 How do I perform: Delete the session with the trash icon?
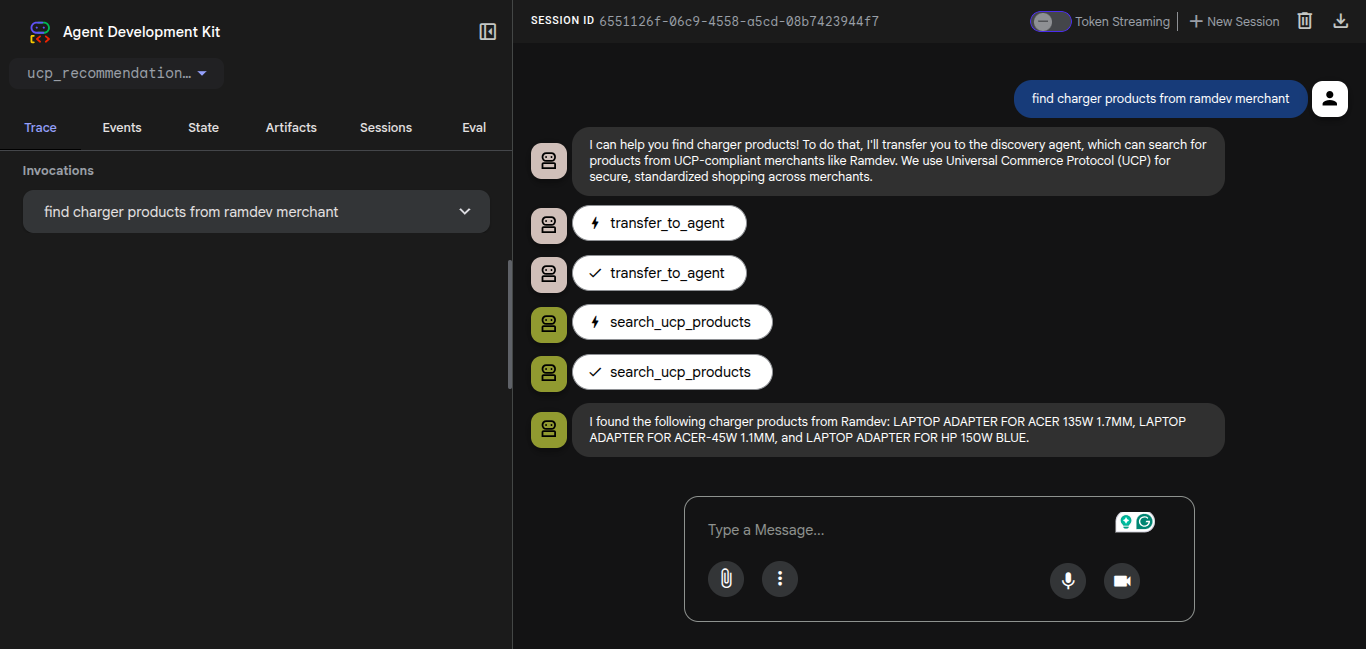coord(1304,20)
